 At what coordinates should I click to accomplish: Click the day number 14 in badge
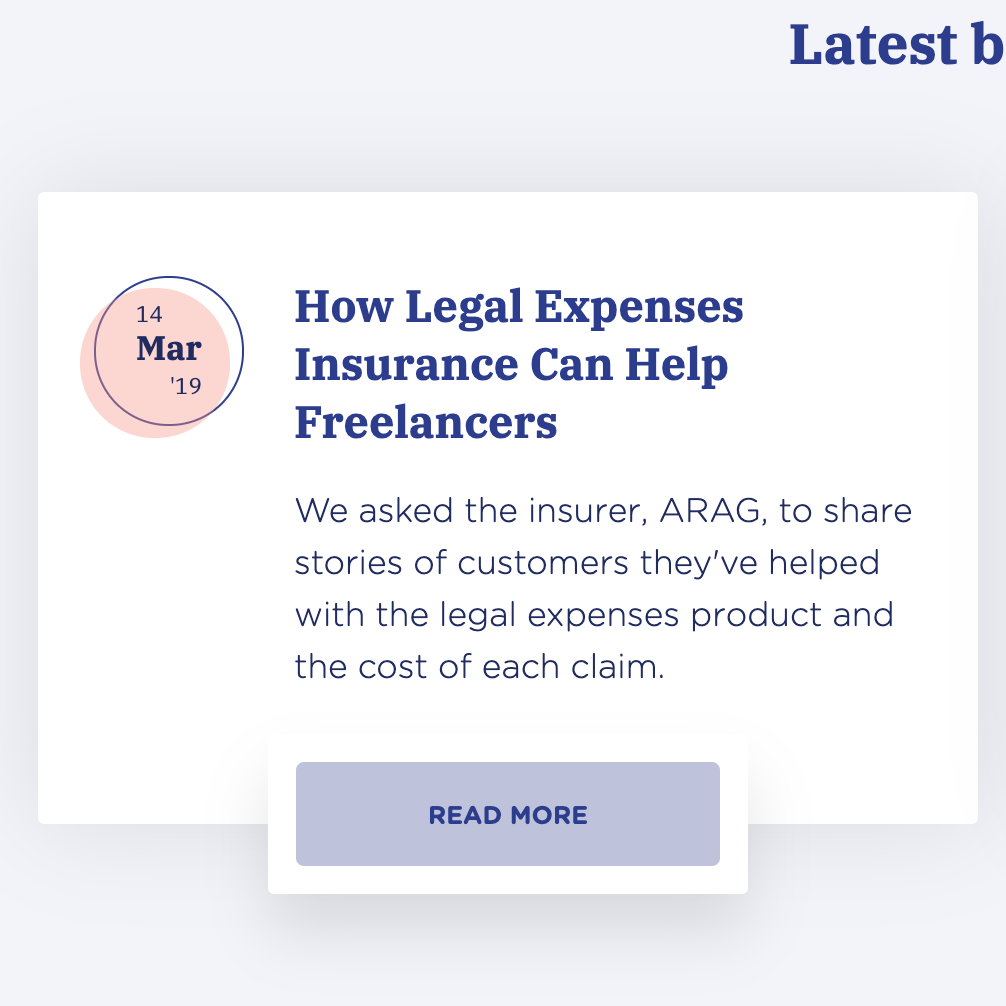point(149,315)
